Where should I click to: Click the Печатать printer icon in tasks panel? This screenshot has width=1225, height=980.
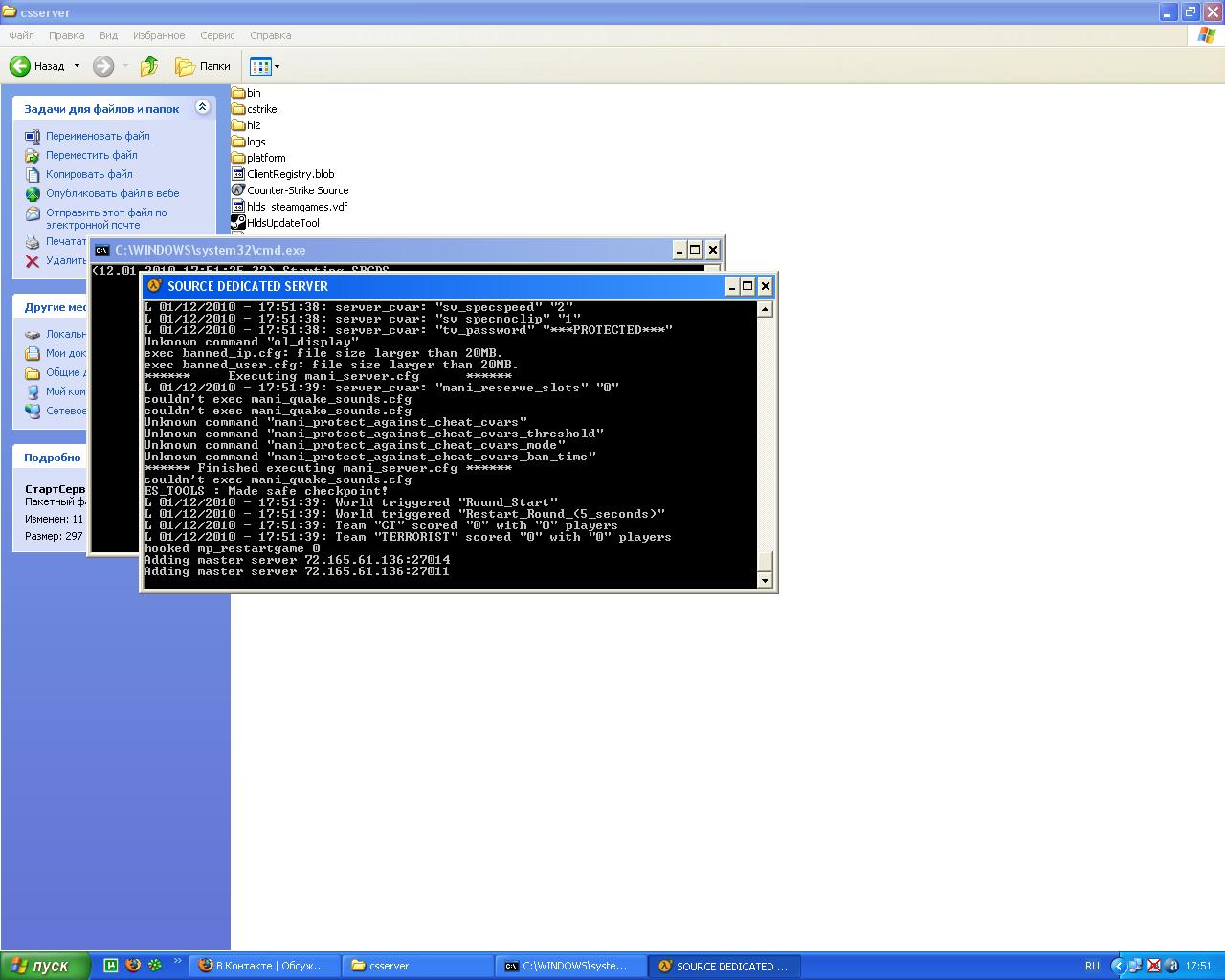click(x=33, y=241)
